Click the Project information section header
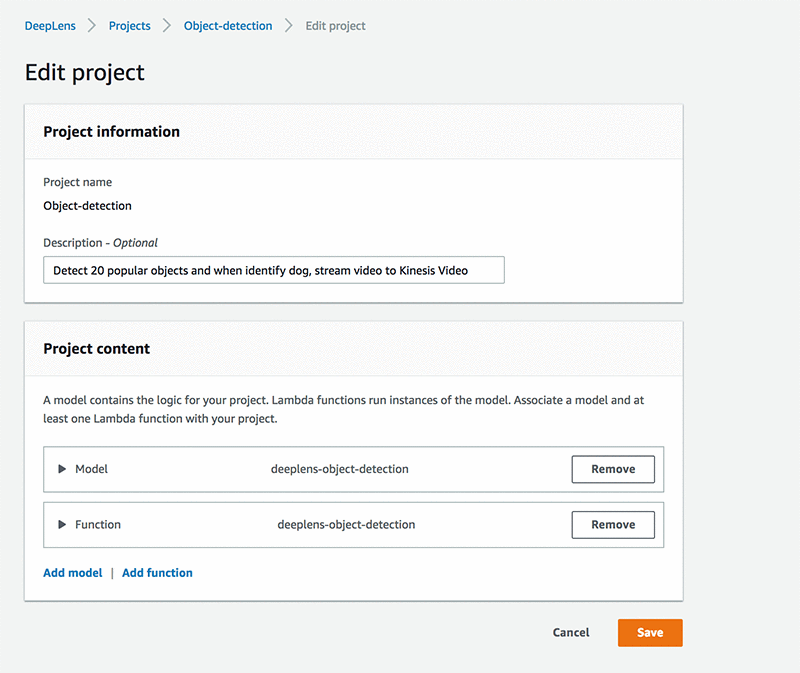This screenshot has width=800, height=673. [112, 132]
